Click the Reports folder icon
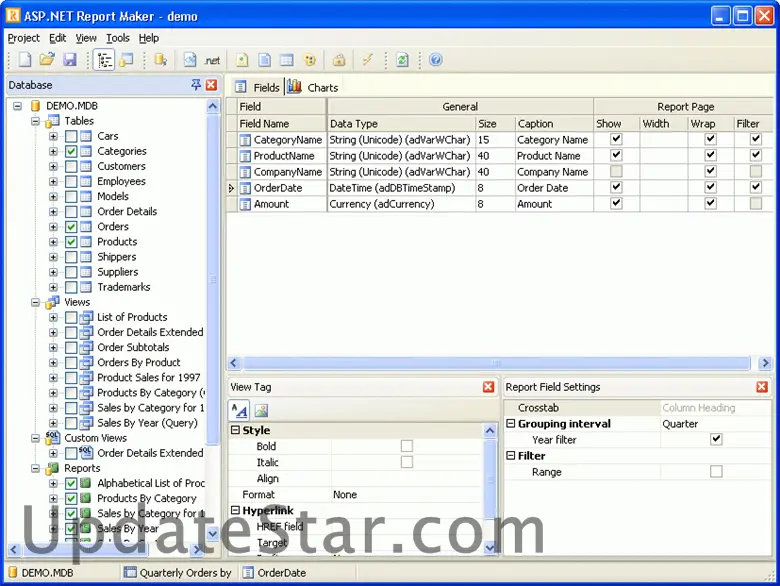The height and width of the screenshot is (586, 780). click(53, 468)
